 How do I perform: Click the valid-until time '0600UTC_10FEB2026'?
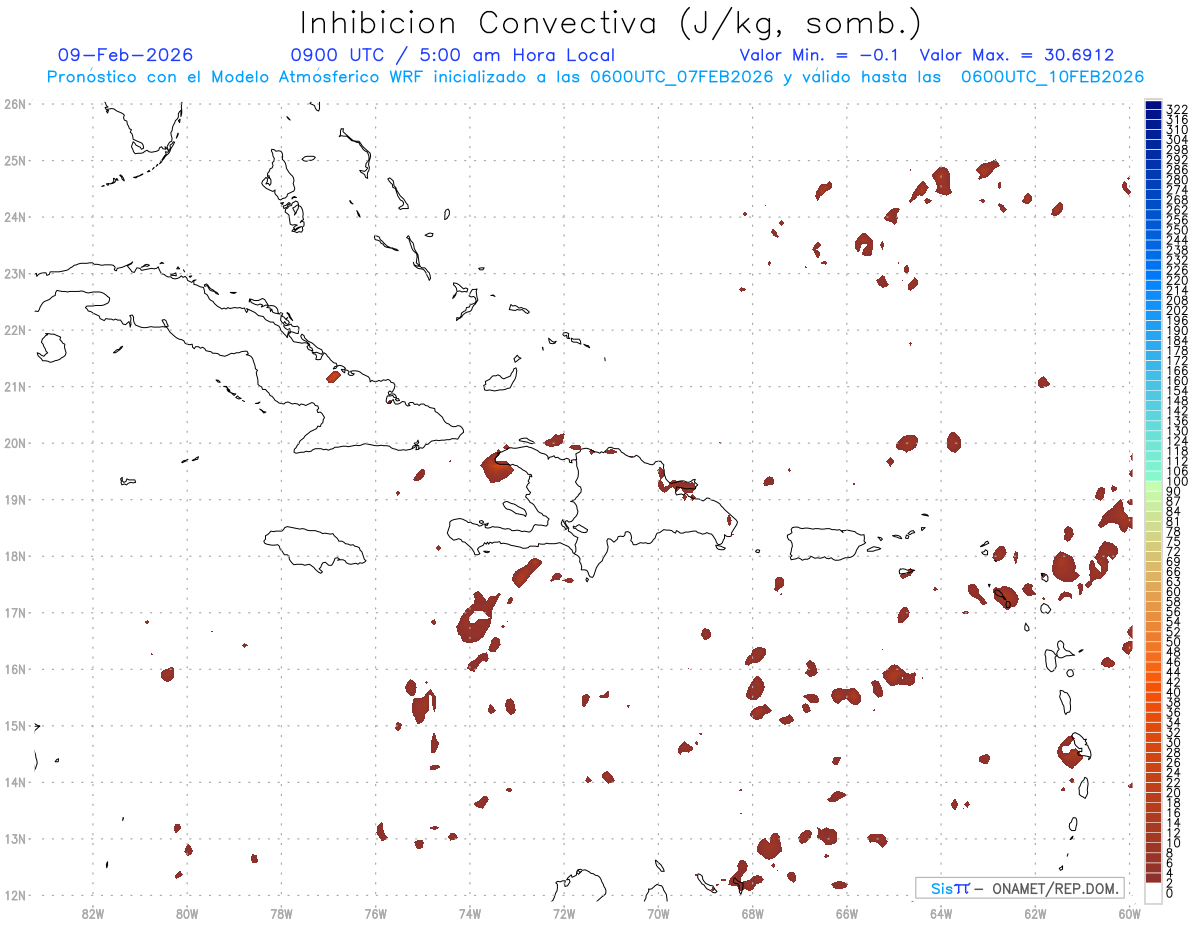[x=1053, y=77]
